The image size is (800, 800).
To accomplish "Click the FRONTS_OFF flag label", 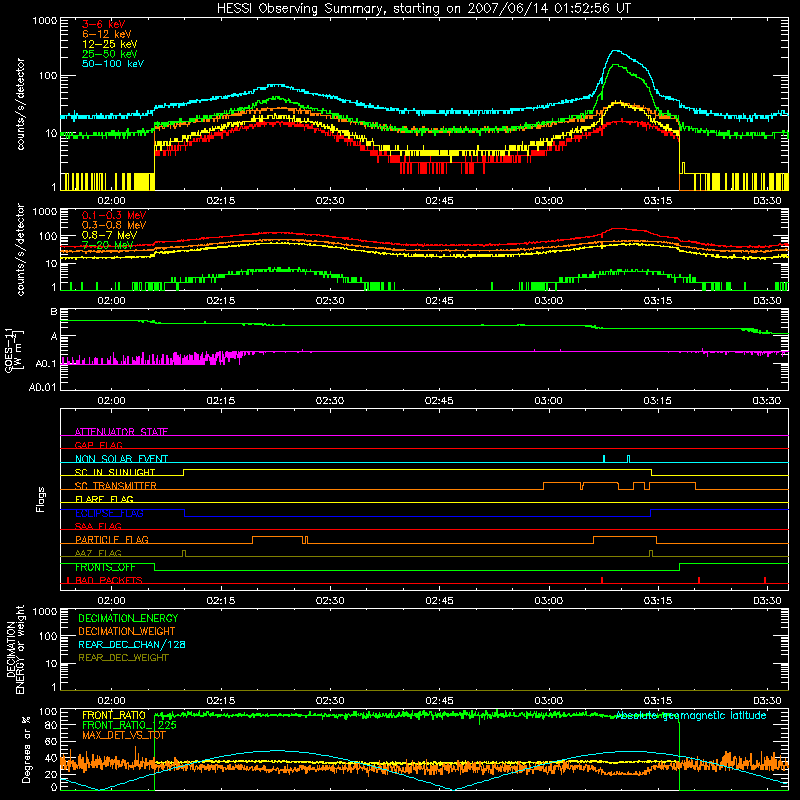I will pyautogui.click(x=105, y=567).
